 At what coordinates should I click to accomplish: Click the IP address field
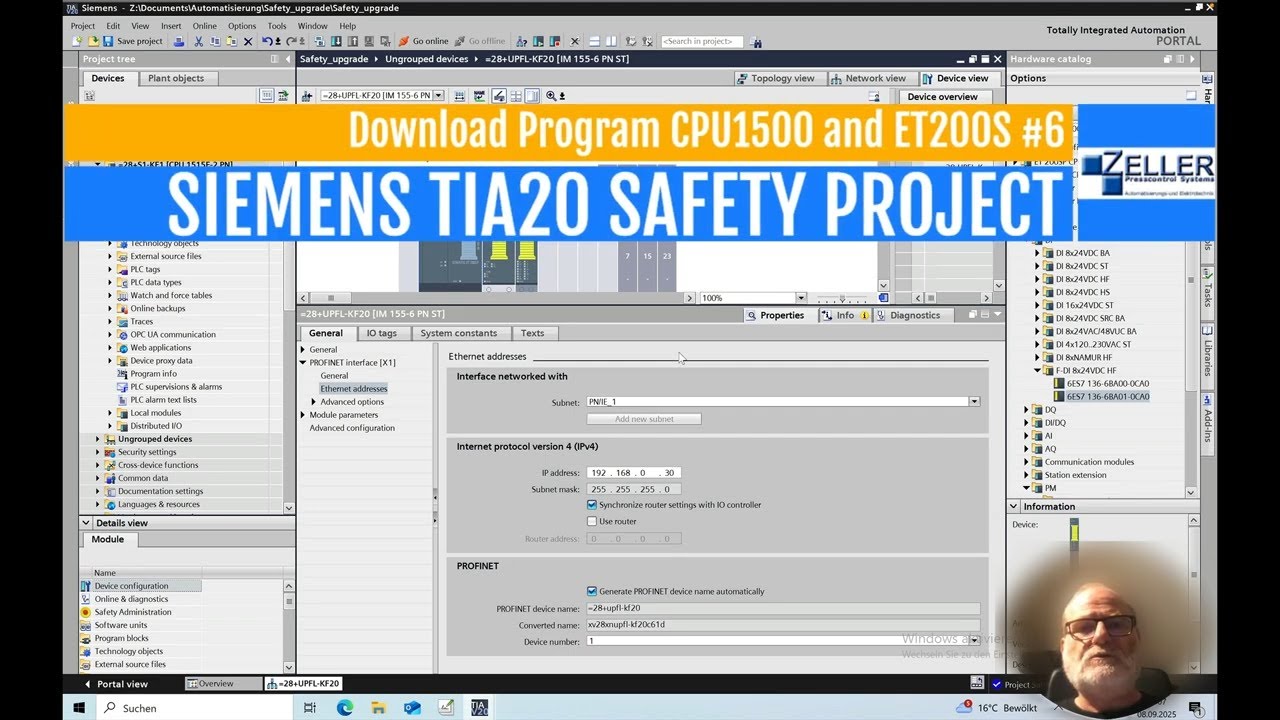pyautogui.click(x=634, y=472)
